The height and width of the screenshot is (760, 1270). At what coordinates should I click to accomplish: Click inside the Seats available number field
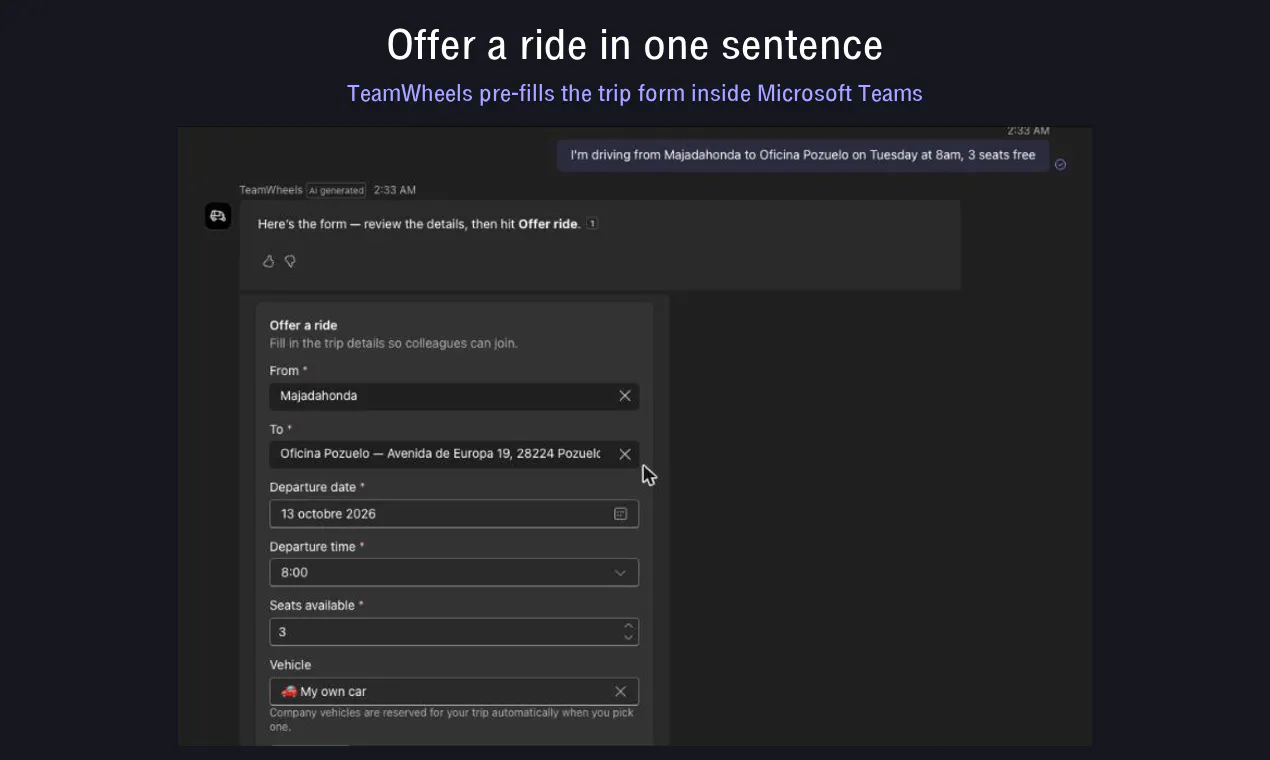(x=444, y=632)
